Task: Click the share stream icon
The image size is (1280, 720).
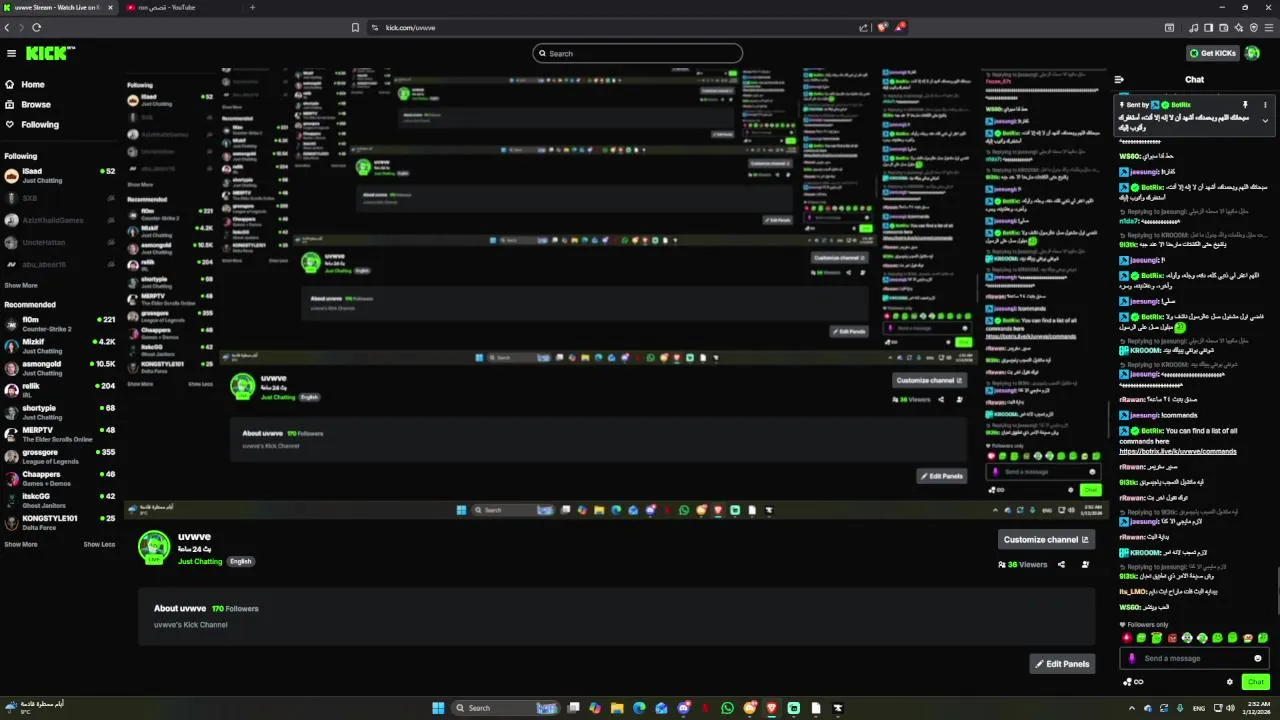Action: (x=1061, y=564)
